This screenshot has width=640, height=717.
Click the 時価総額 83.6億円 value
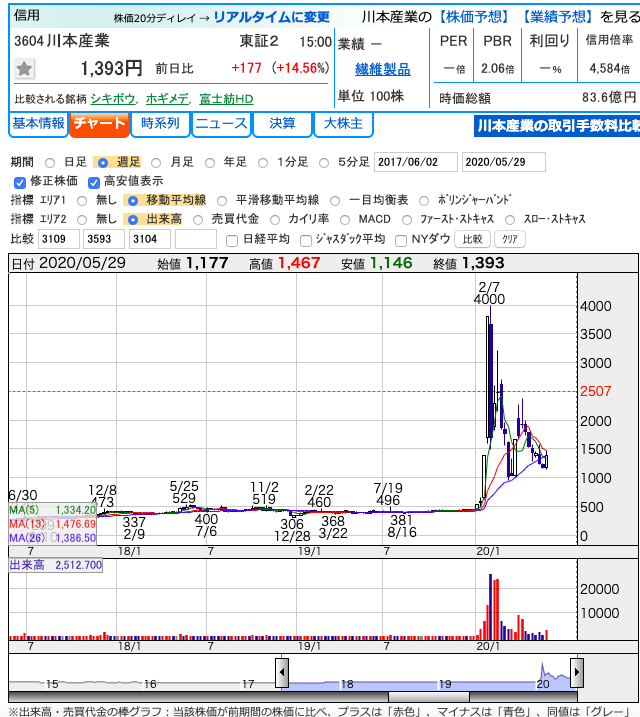click(x=609, y=97)
